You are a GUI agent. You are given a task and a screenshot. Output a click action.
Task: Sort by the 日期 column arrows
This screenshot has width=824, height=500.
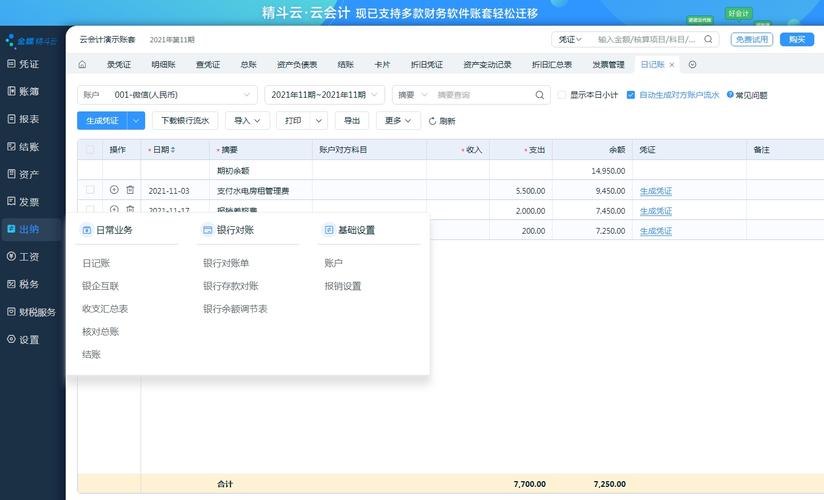173,150
